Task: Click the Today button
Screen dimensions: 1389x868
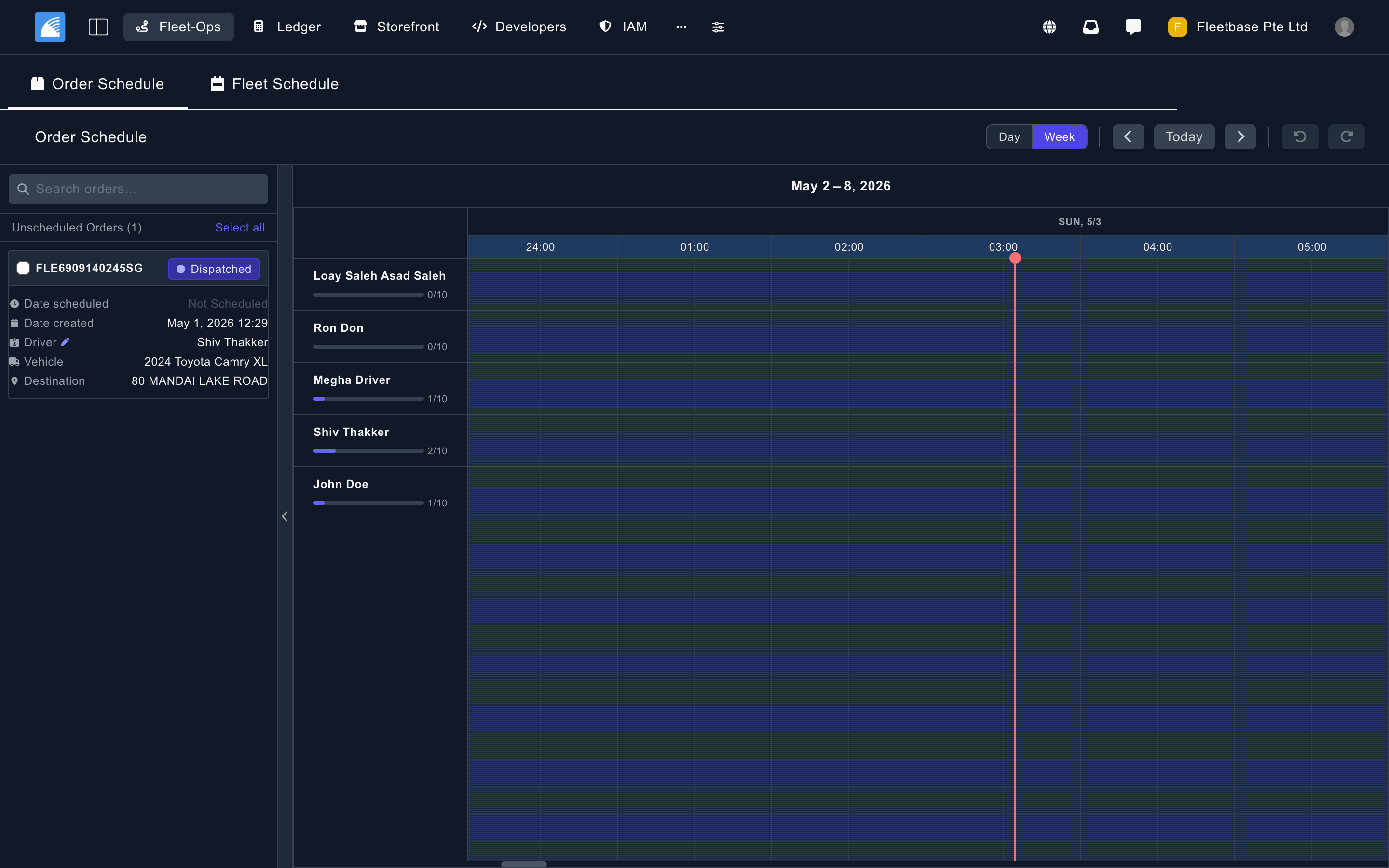Action: (1184, 136)
